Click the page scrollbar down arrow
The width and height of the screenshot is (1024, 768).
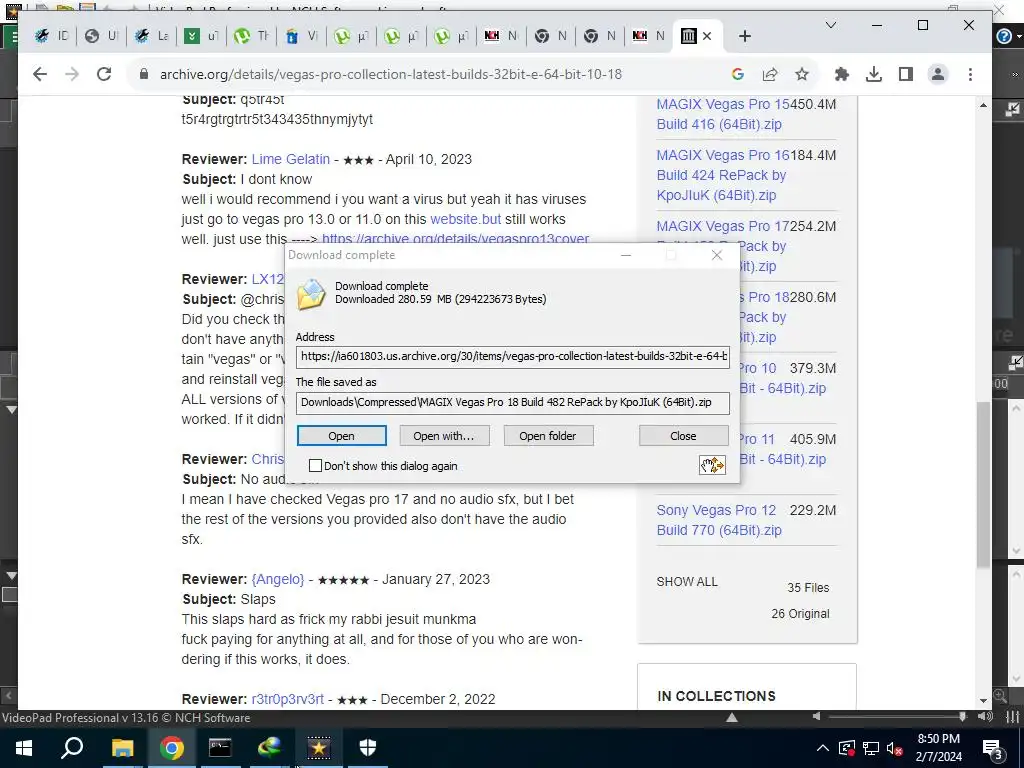984,700
